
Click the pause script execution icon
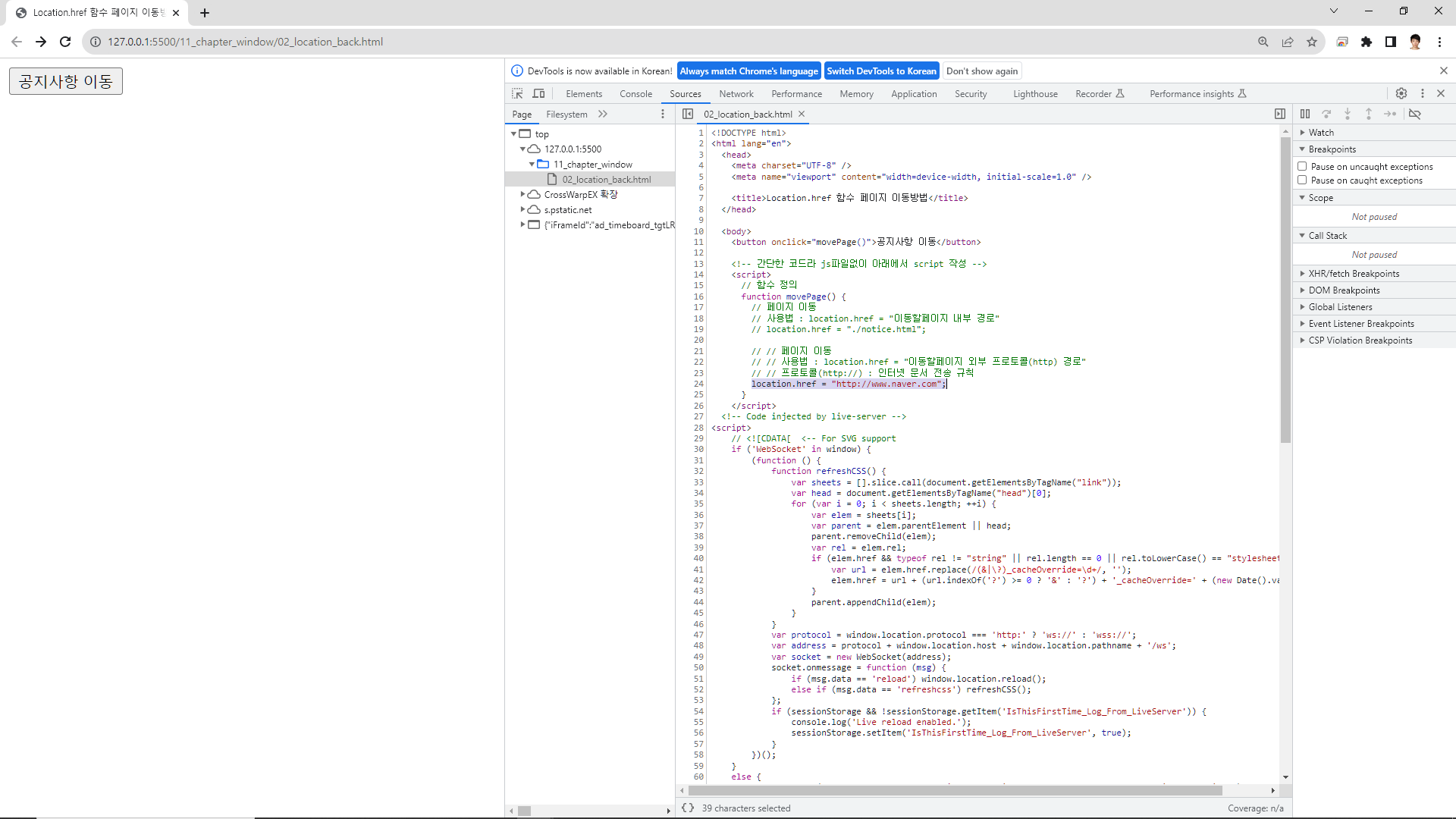(x=1305, y=114)
